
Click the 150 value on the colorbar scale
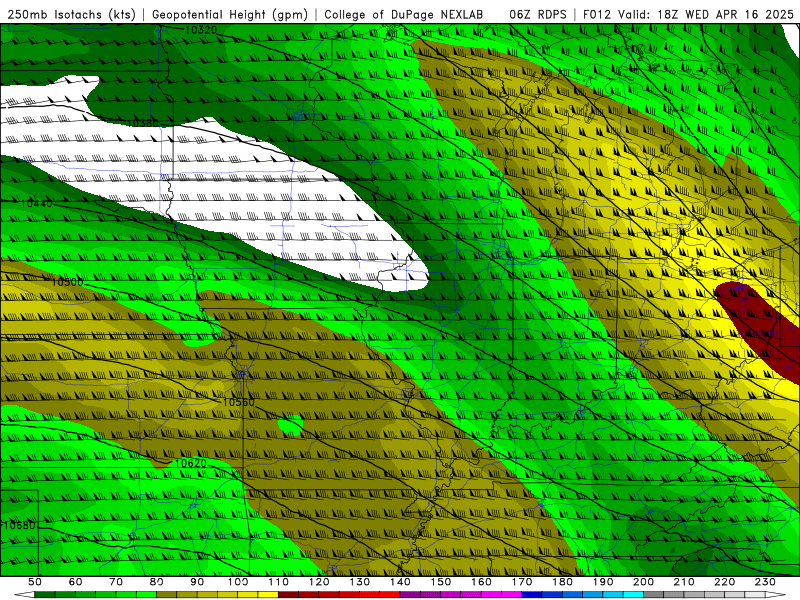tap(441, 582)
